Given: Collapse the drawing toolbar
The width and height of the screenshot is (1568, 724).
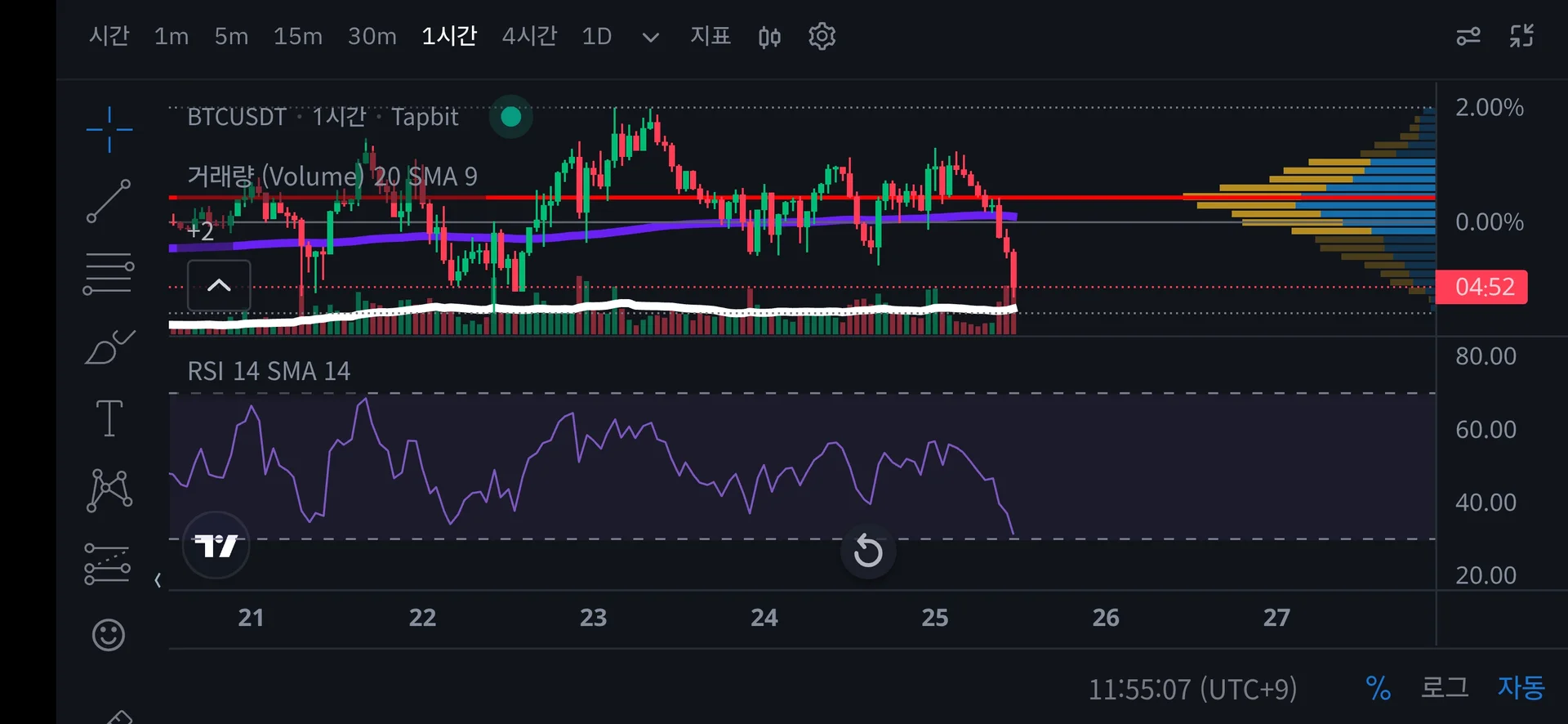Looking at the screenshot, I should click(x=158, y=580).
